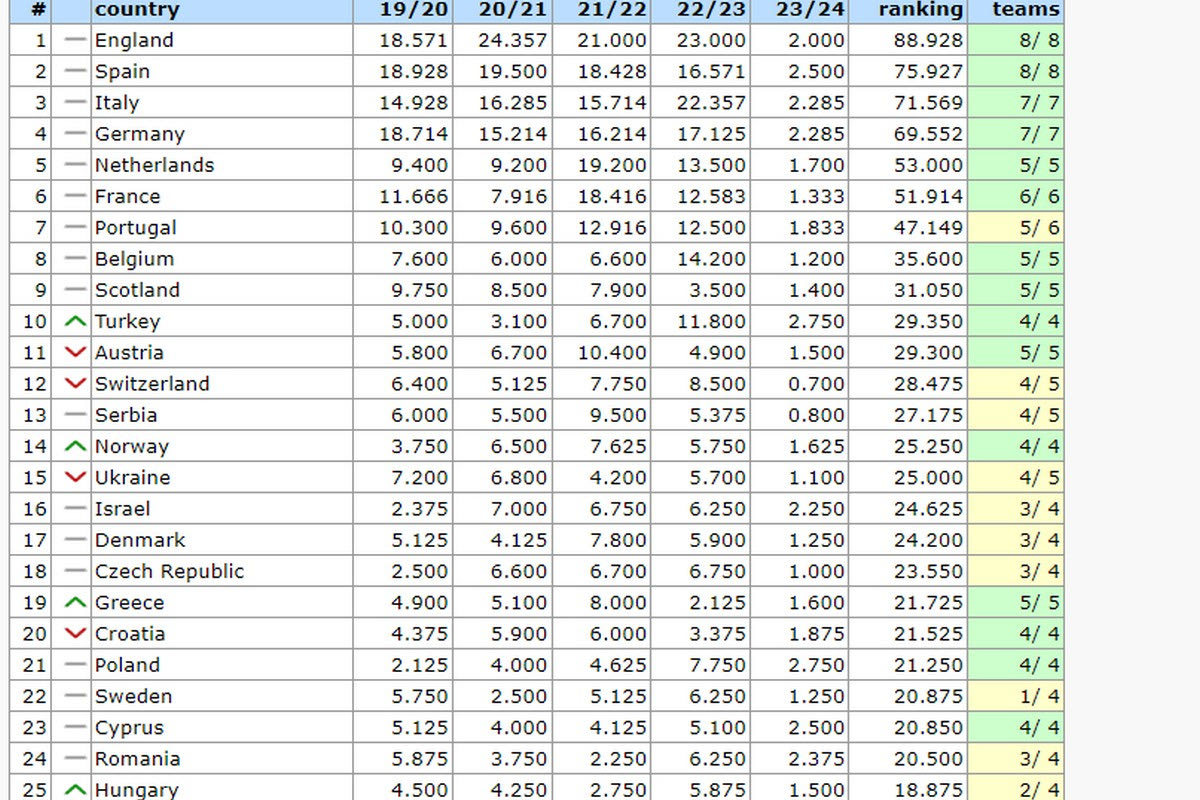
Task: Select the country column header
Action: [136, 10]
